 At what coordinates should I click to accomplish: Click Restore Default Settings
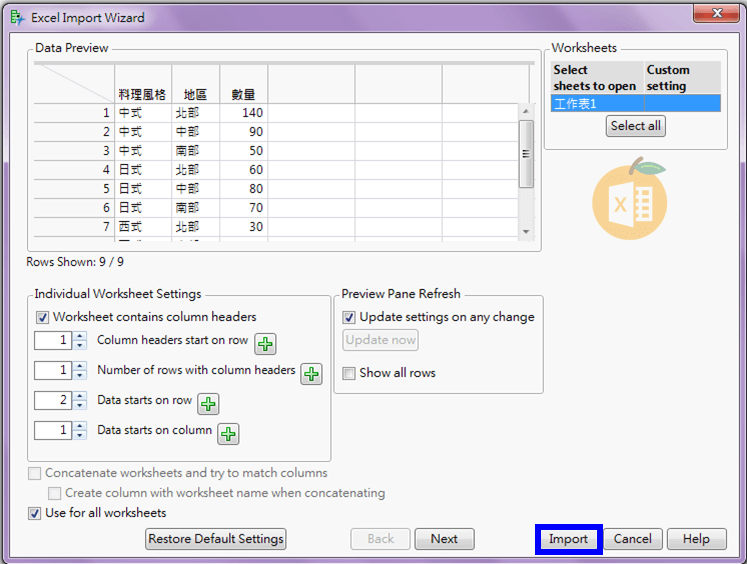pyautogui.click(x=216, y=539)
